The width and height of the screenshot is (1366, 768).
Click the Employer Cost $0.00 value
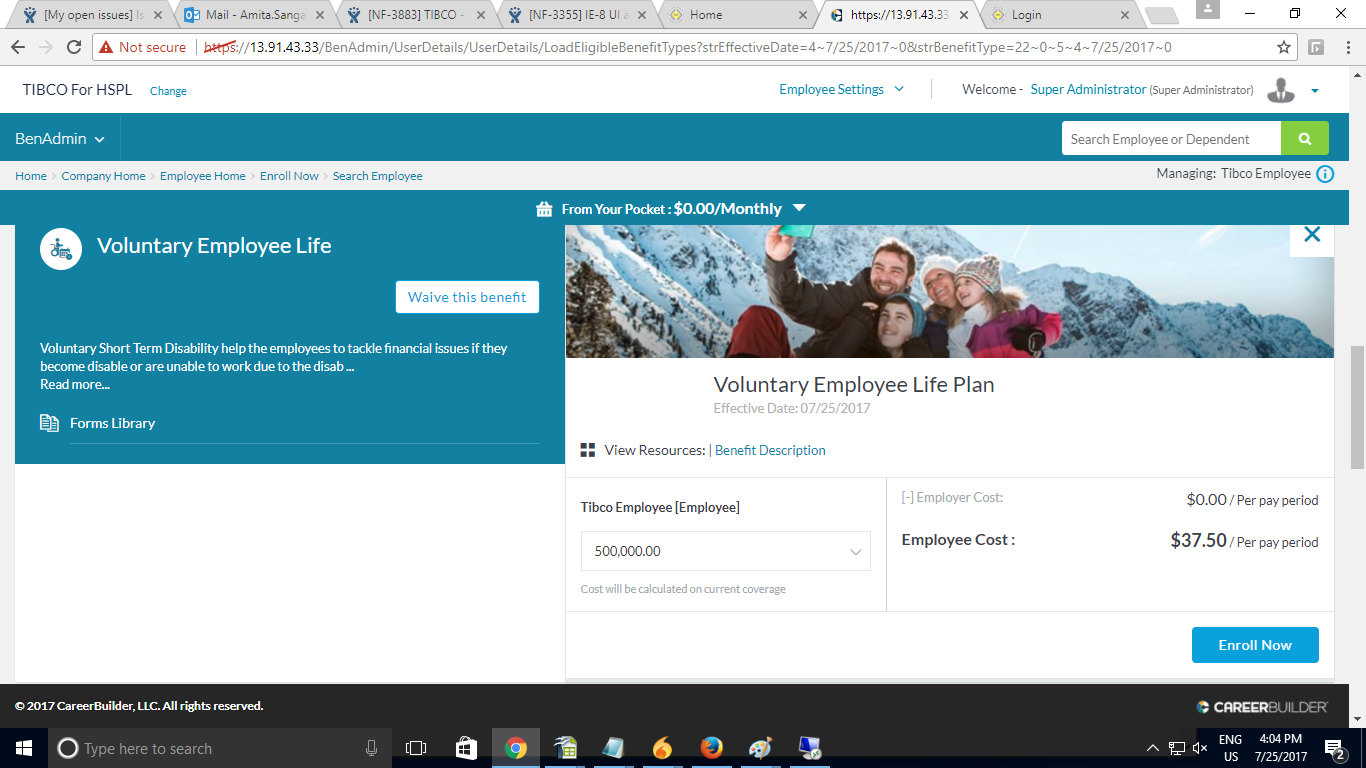coord(1206,499)
